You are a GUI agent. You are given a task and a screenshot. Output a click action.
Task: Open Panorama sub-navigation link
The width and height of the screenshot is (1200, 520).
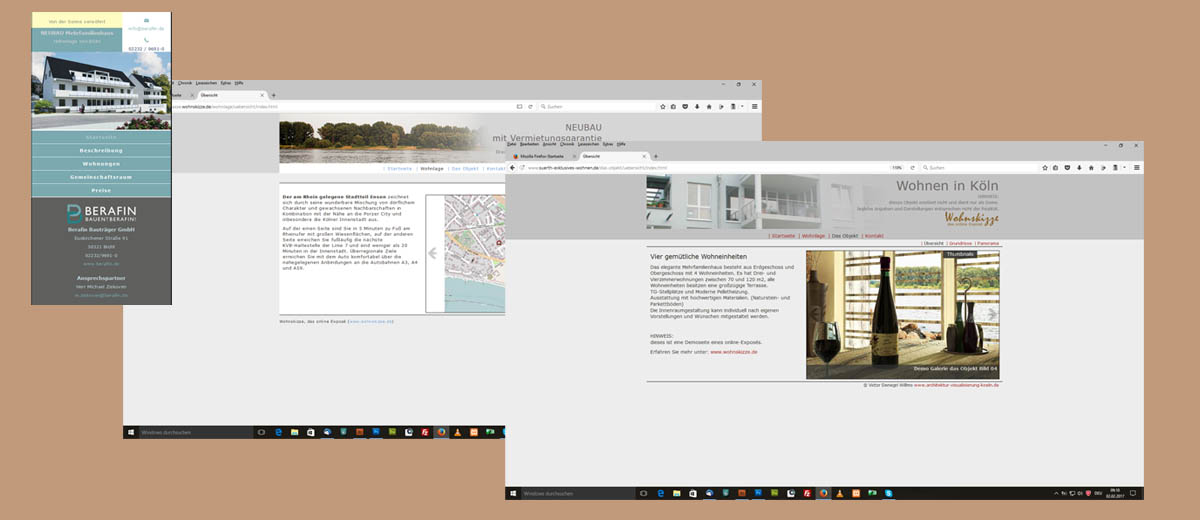(988, 243)
